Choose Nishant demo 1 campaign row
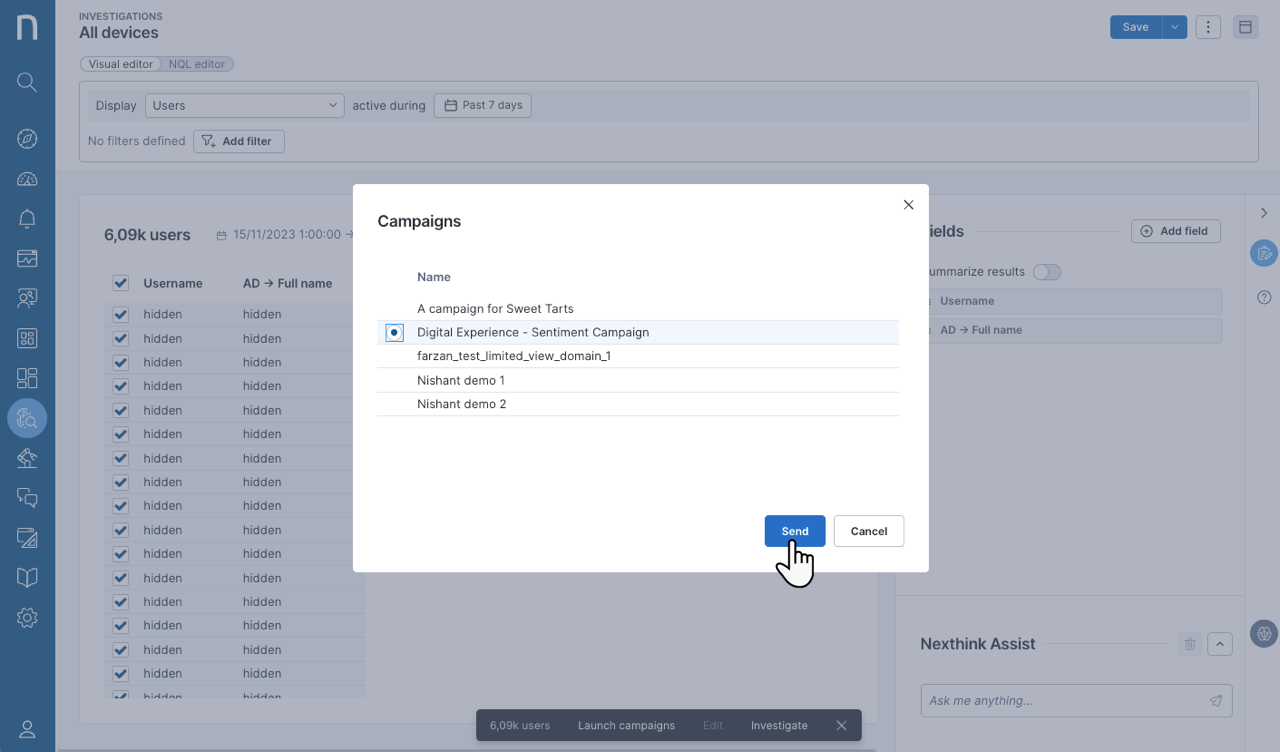The height and width of the screenshot is (752, 1280). click(x=461, y=381)
